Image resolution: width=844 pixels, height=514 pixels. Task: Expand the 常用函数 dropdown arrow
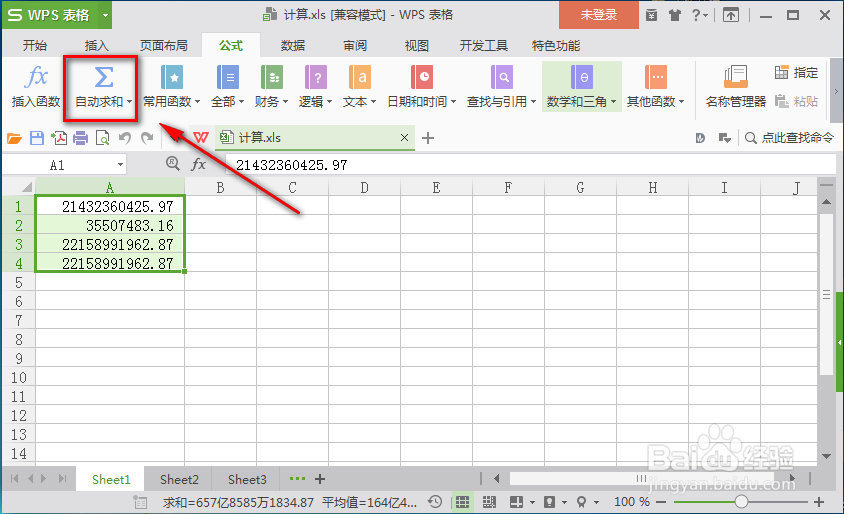tap(198, 102)
